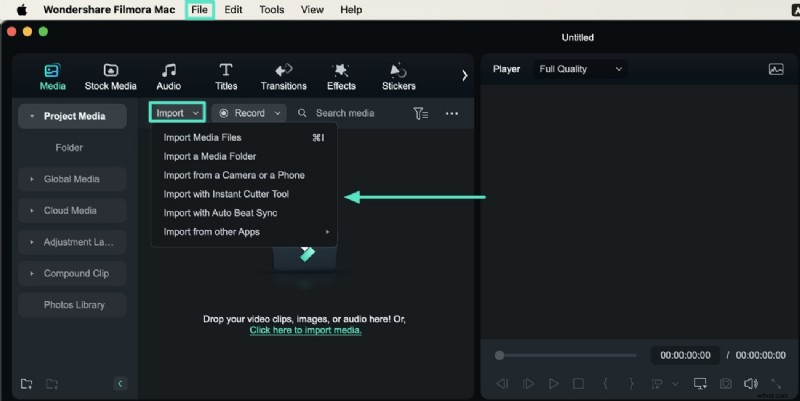Open the Stock Media tab
Viewport: 800px width, 401px height.
[110, 76]
